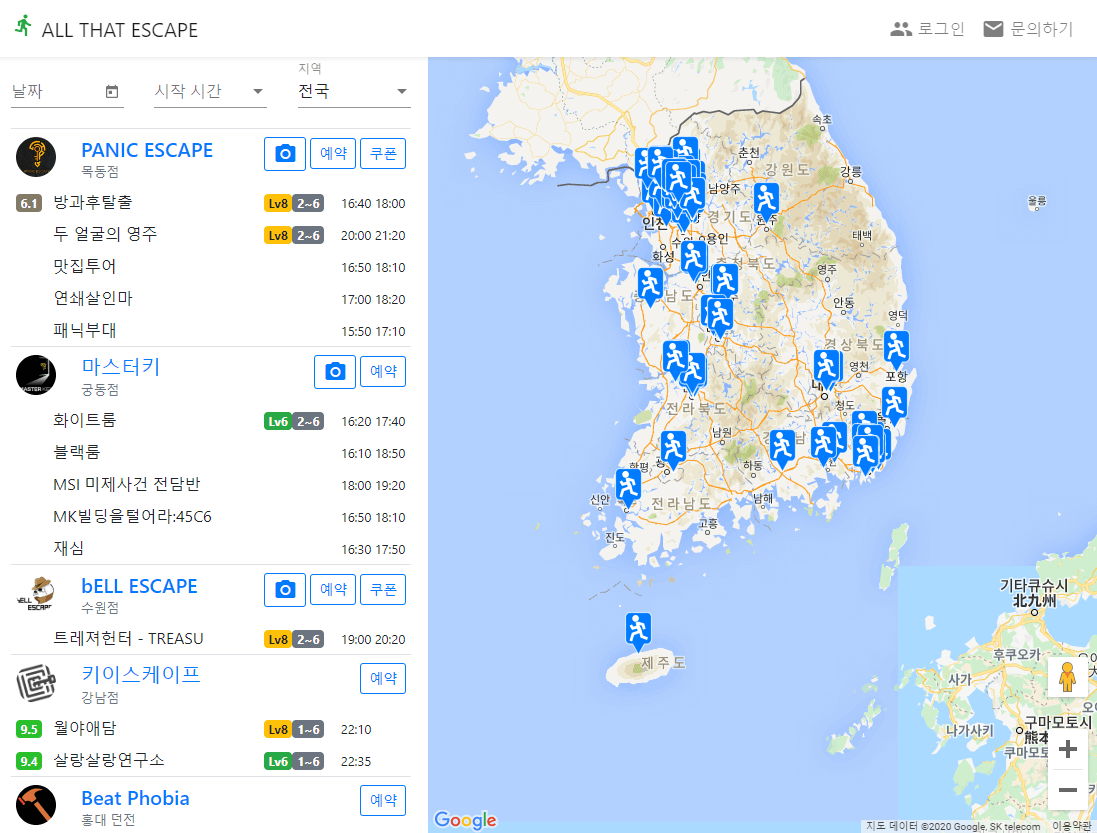1097x833 pixels.
Task: Open the 키이스케이프 title link
Action: pos(141,675)
